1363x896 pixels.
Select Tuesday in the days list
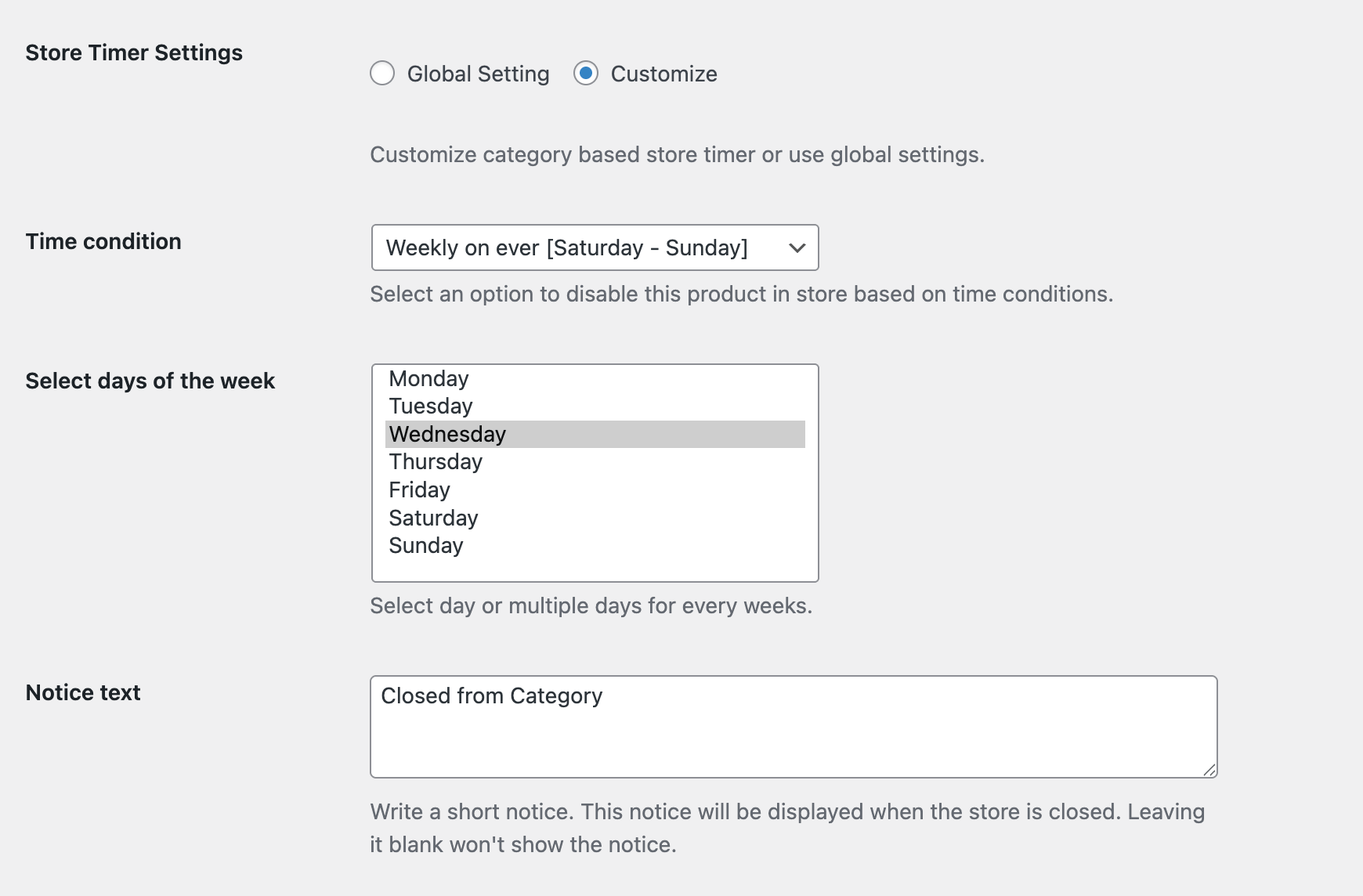(430, 406)
